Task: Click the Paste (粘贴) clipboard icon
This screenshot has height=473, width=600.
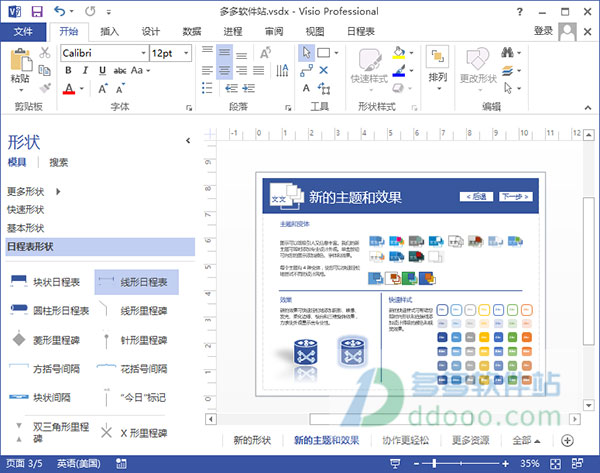Action: [20, 60]
